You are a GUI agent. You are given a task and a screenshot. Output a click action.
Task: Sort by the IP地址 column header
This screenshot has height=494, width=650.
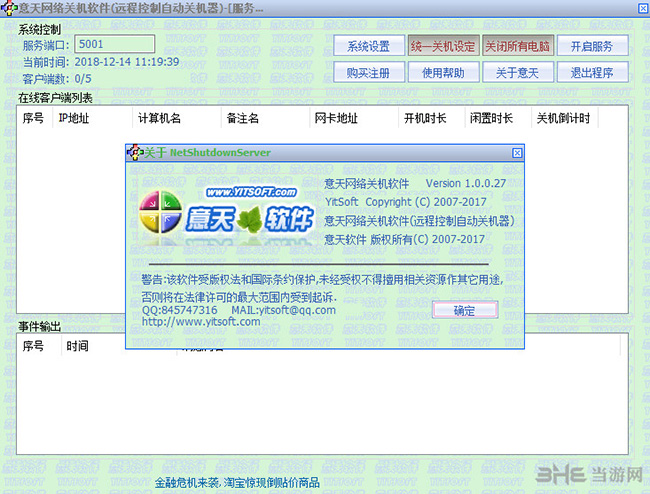point(92,119)
